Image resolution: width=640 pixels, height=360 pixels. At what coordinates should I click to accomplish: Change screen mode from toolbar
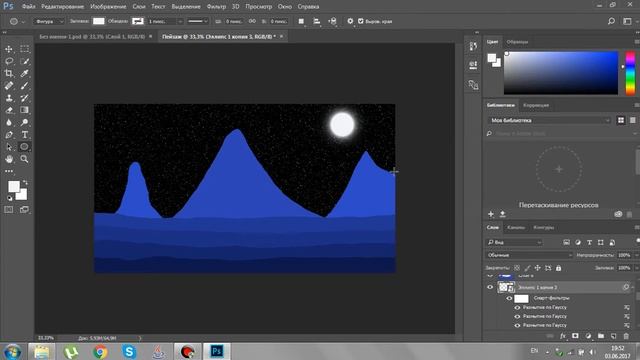point(24,210)
